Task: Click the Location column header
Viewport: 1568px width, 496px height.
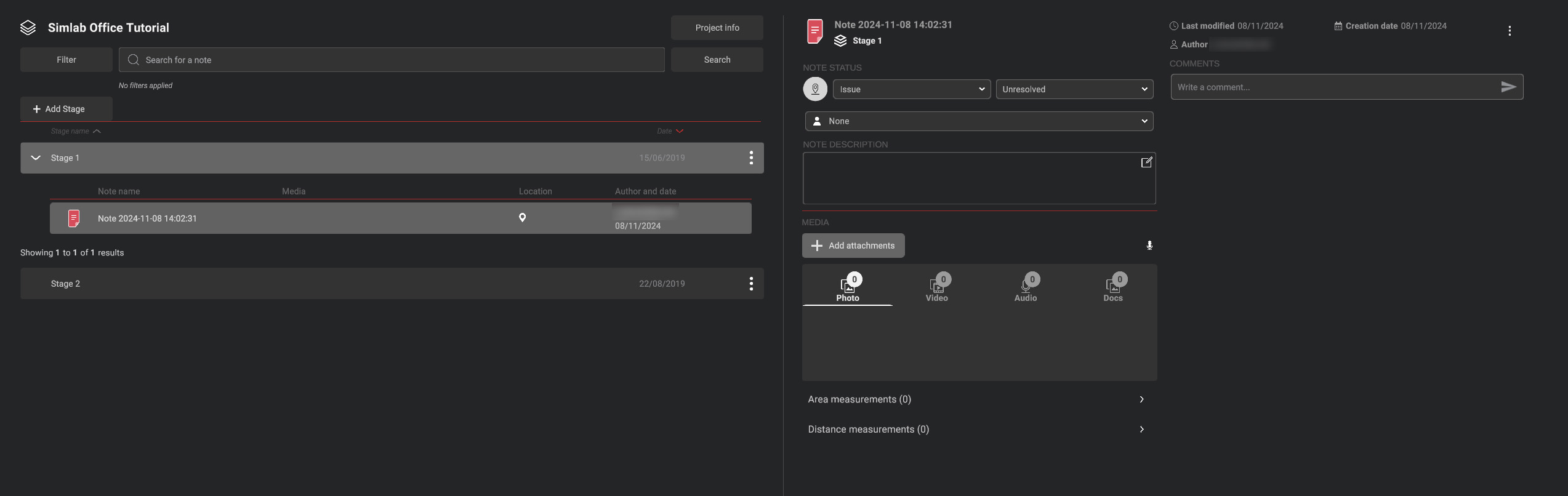Action: tap(536, 191)
